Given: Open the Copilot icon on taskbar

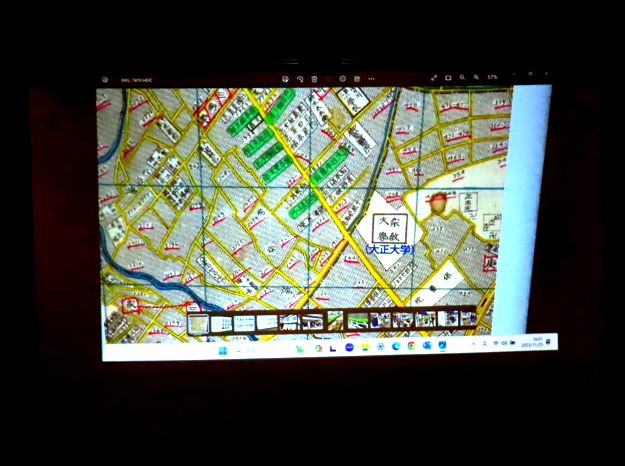Looking at the screenshot, I should [x=318, y=348].
